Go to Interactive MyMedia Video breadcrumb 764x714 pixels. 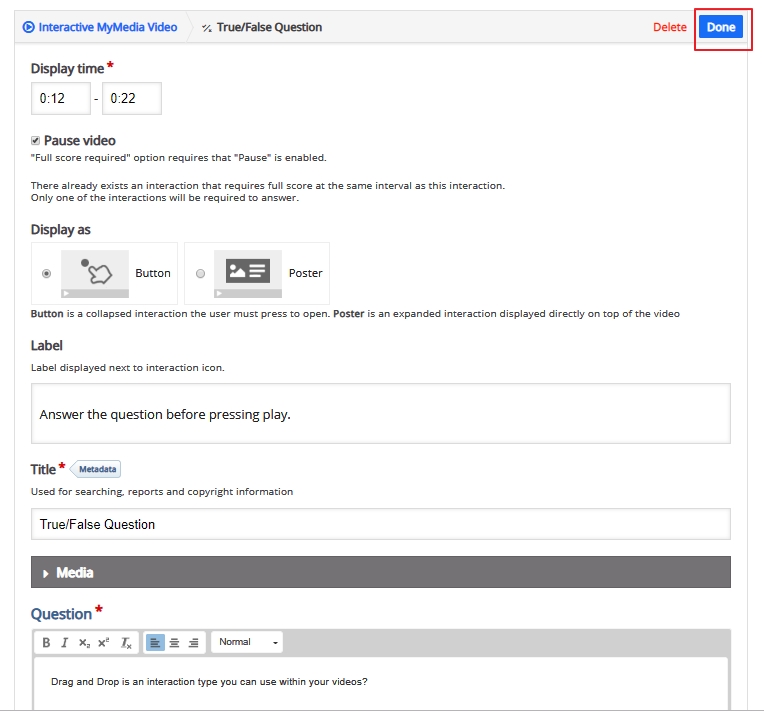click(100, 27)
